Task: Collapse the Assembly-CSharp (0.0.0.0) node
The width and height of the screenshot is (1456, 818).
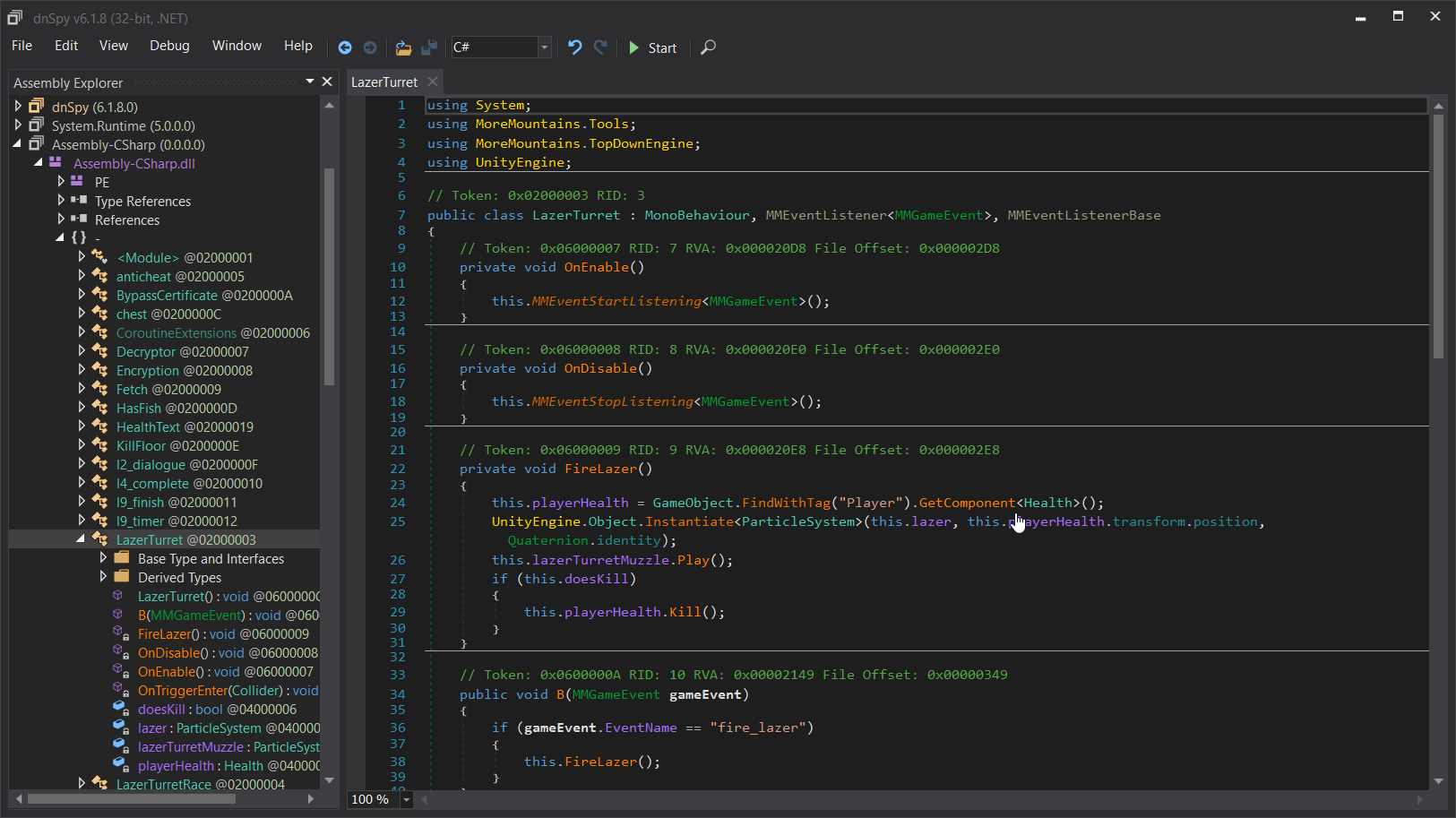Action: point(18,144)
